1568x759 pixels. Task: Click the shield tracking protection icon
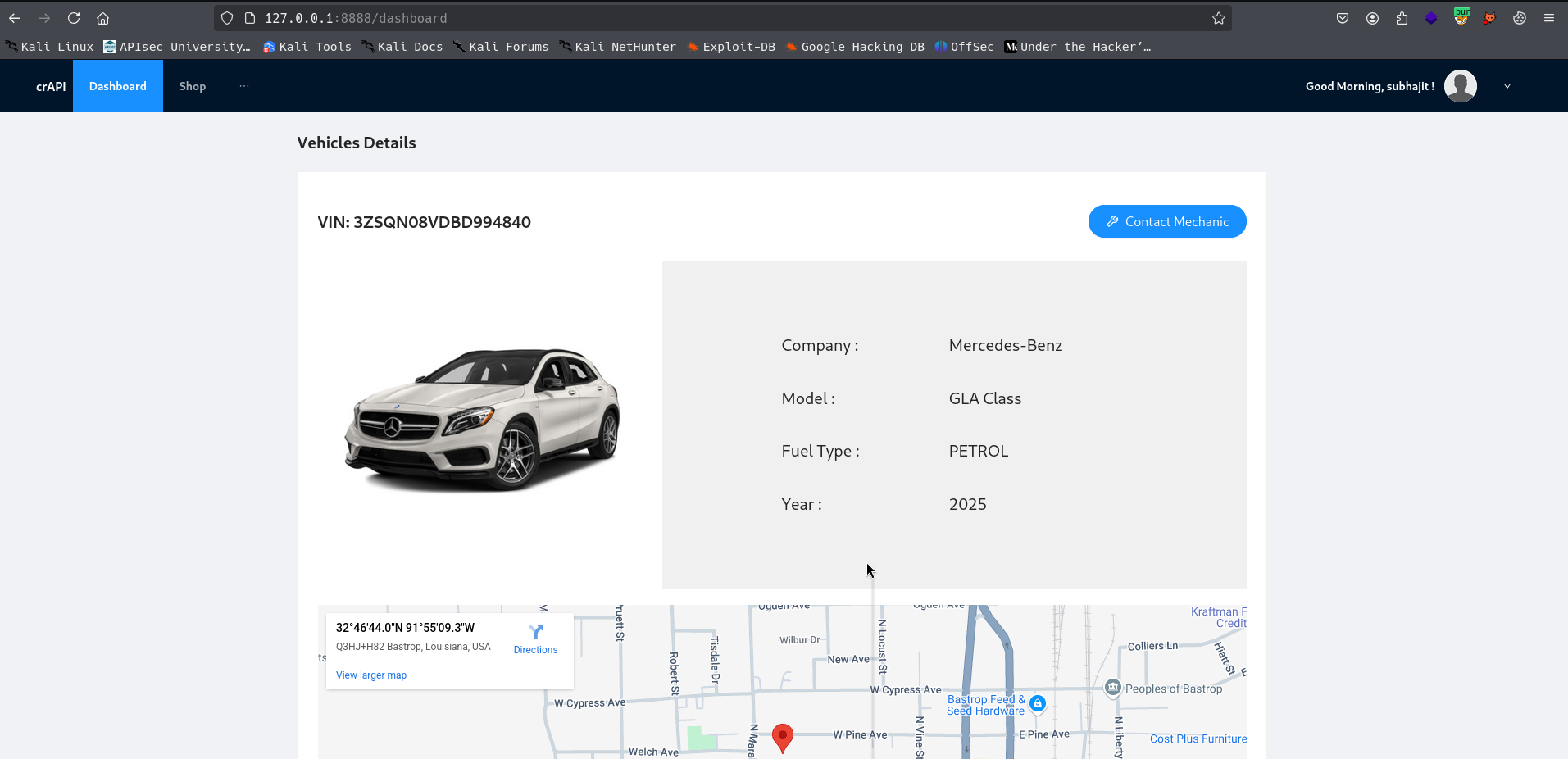pyautogui.click(x=227, y=18)
